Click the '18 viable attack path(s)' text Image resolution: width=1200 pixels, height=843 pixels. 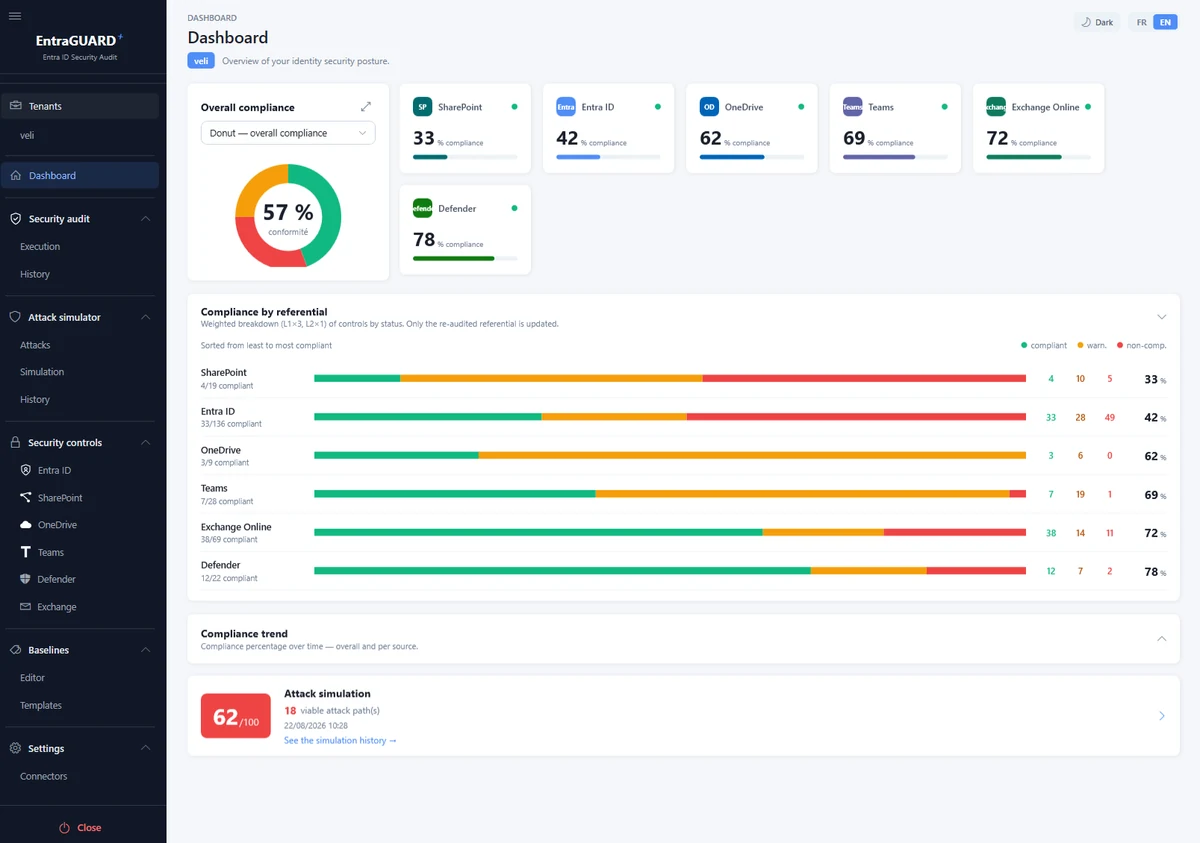click(332, 711)
